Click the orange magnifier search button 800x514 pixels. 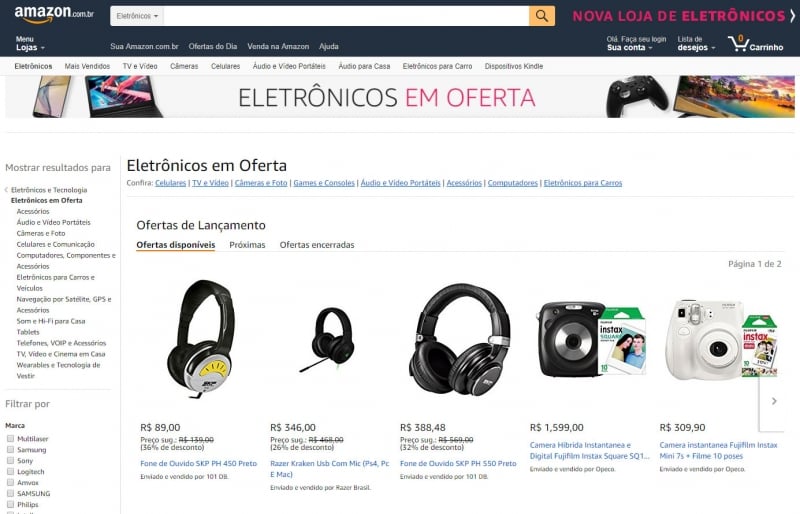(542, 16)
